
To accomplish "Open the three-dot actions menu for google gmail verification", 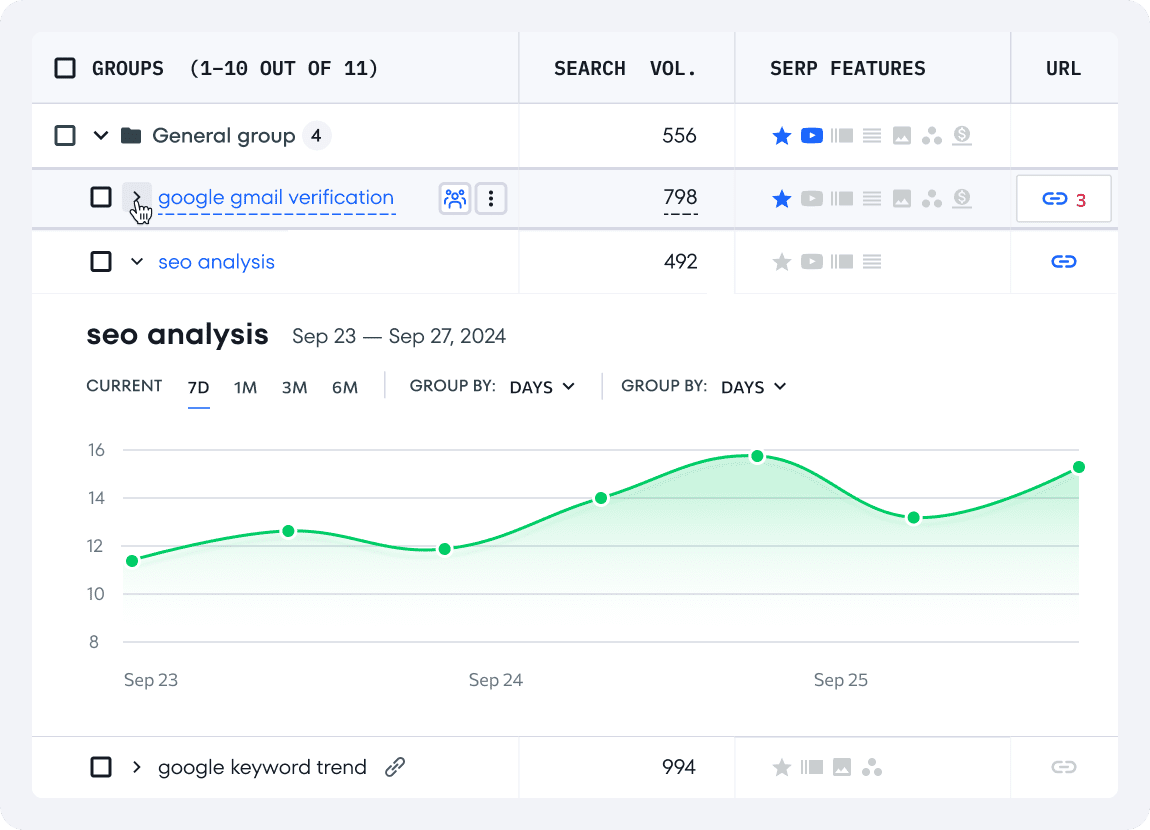I will pos(491,198).
